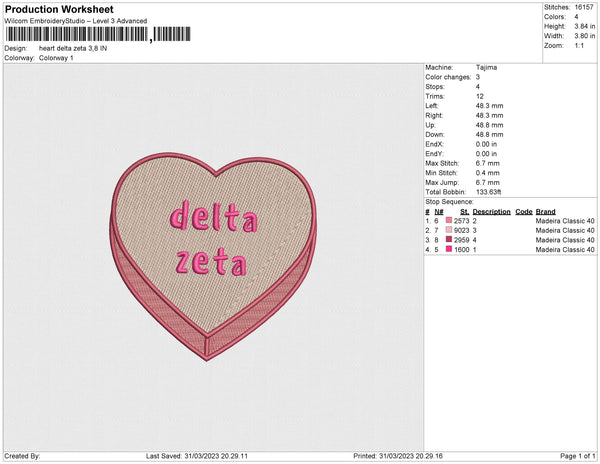
Task: Click the Min Stitch value '0.4 mm'
Action: coord(488,173)
